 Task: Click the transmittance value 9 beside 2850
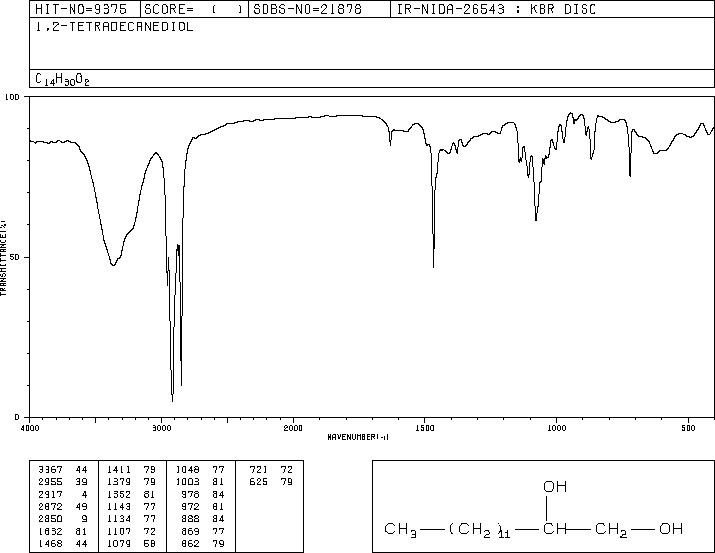click(x=84, y=519)
